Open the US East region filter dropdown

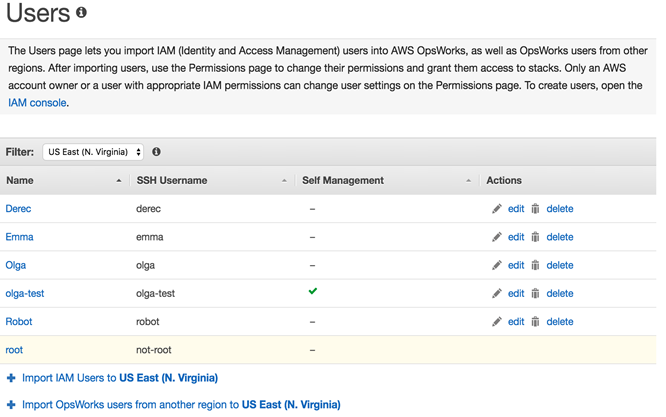(93, 152)
